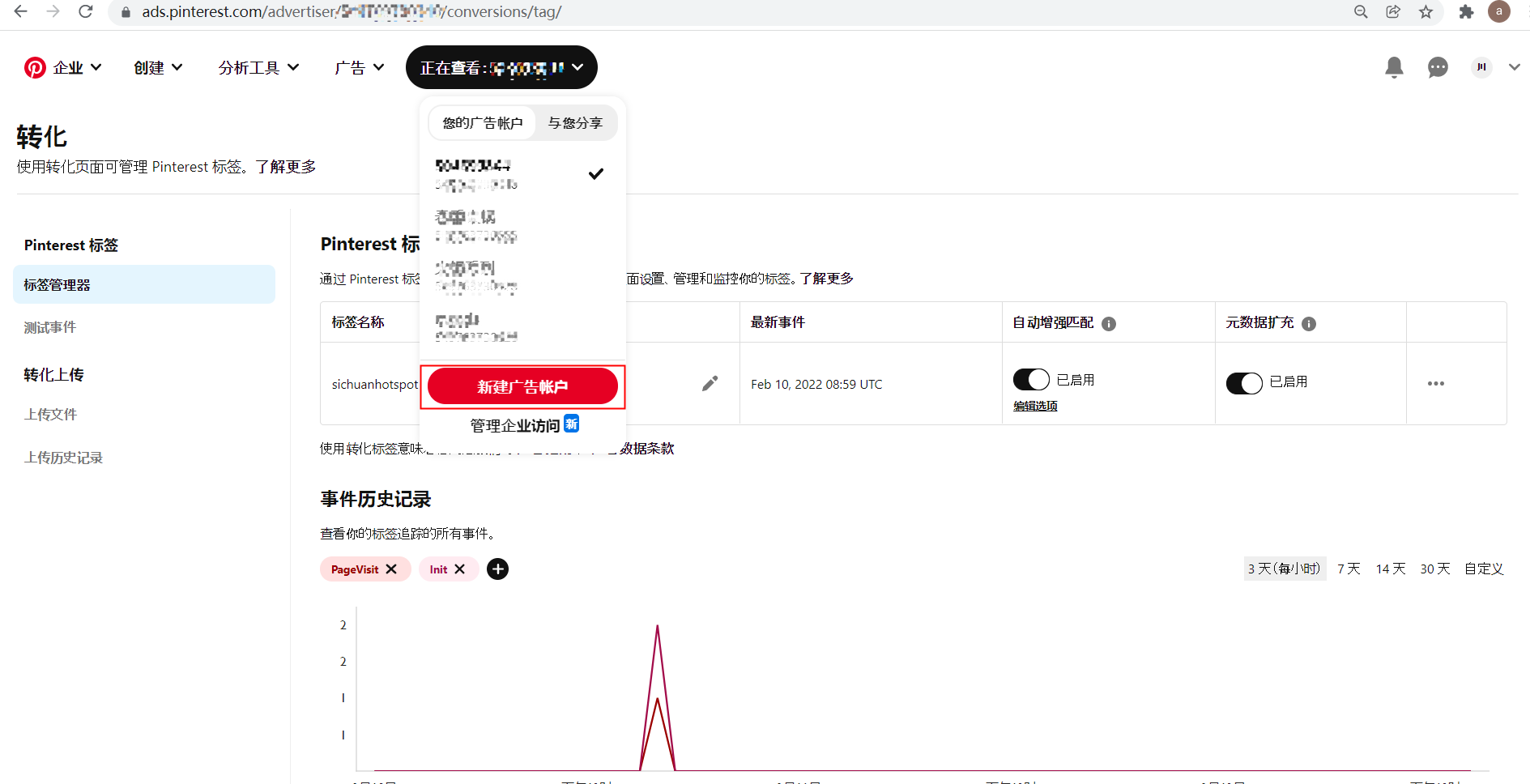Click the browser forward arrow

click(x=53, y=11)
